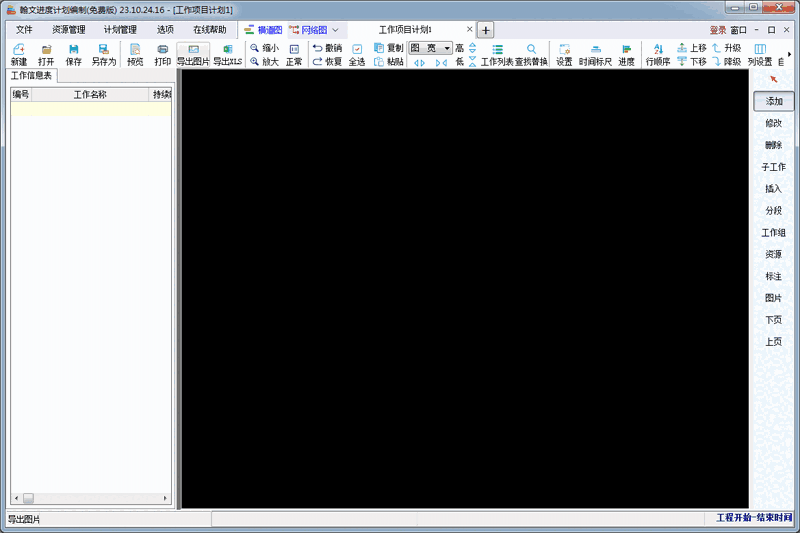
Task: Export chart via 导出图片 icon
Action: 193,54
